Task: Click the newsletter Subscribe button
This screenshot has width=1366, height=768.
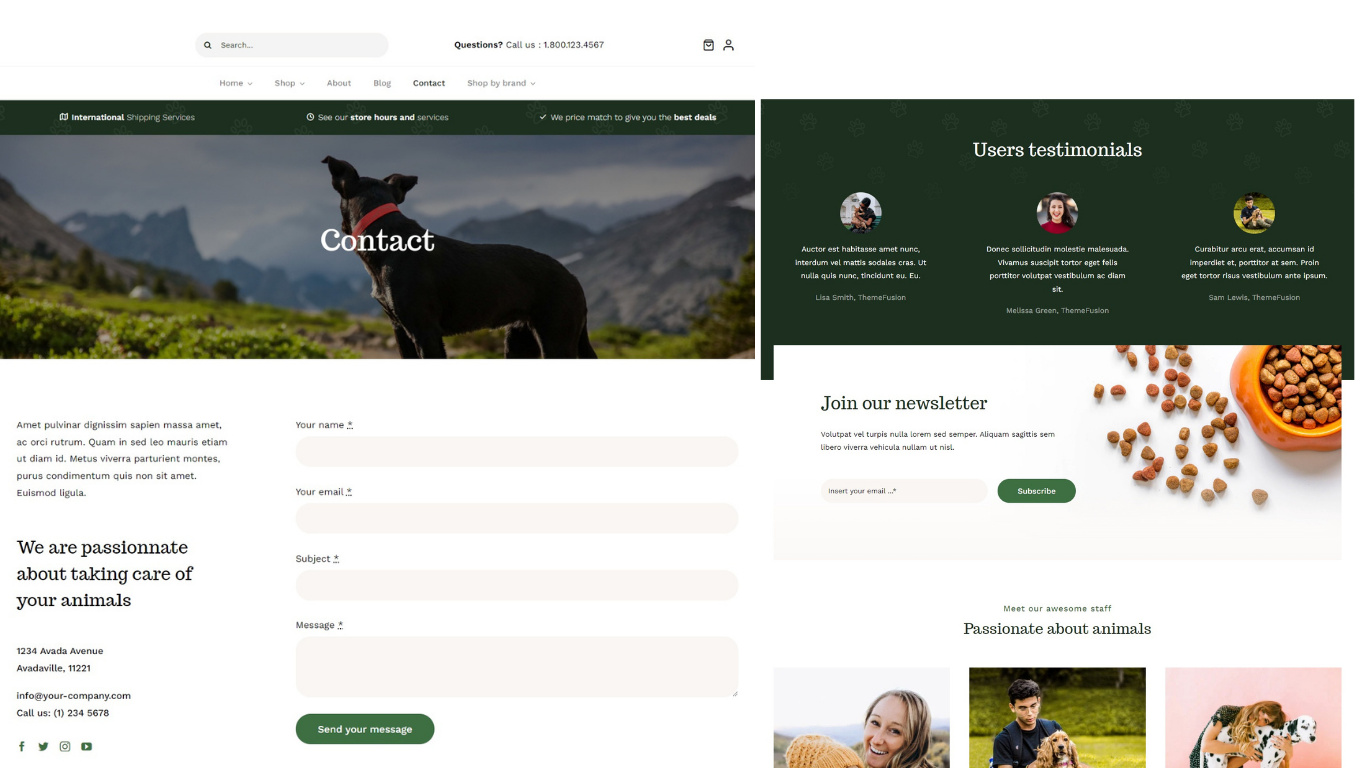Action: pos(1036,491)
